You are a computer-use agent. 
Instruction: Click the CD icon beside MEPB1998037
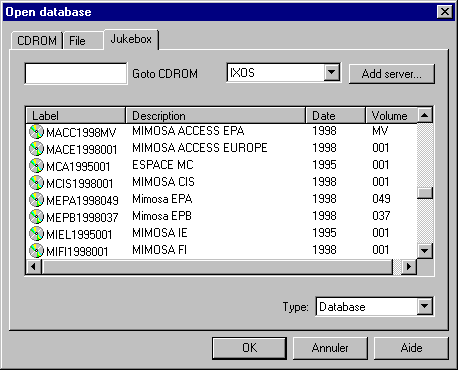[36, 217]
